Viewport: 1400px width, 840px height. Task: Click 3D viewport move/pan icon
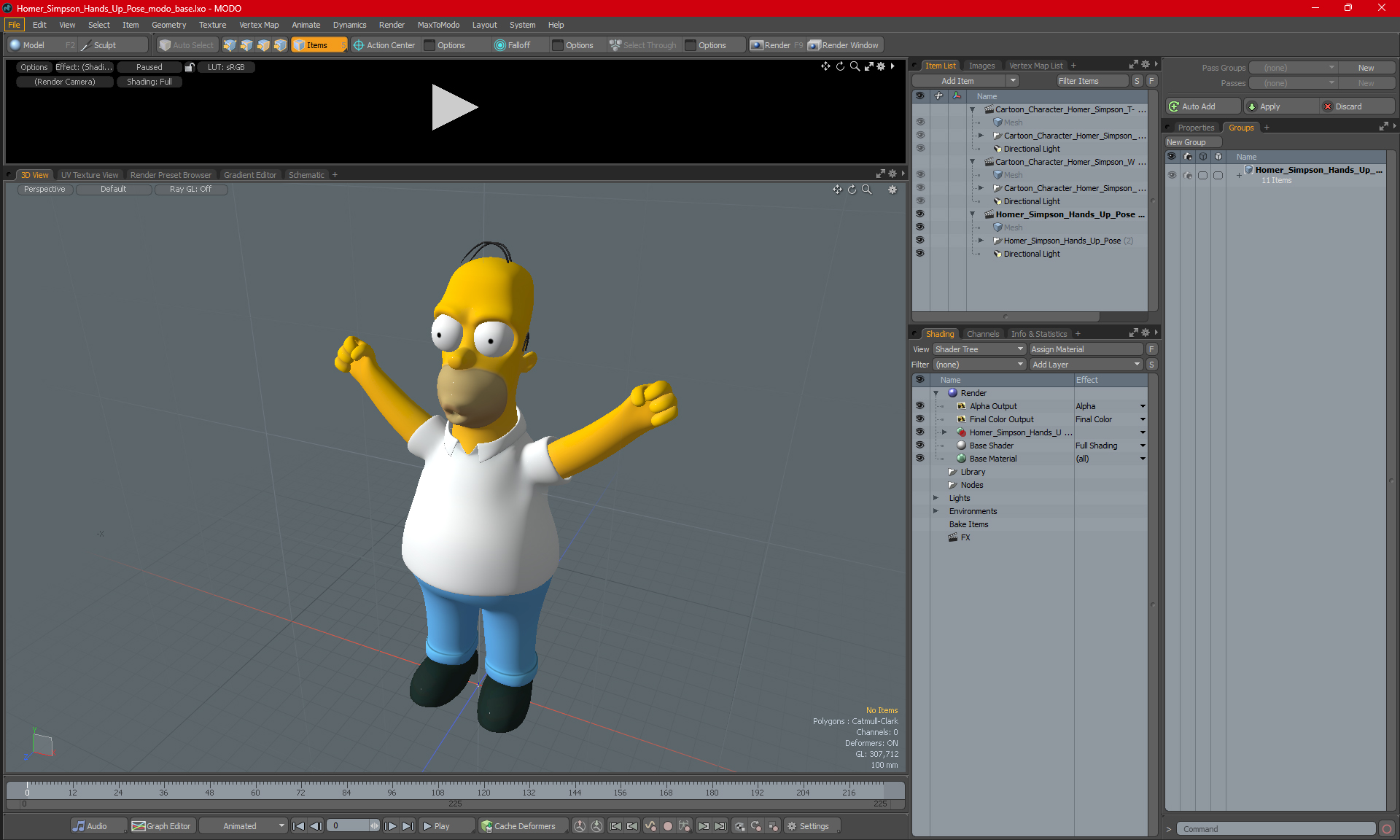(x=837, y=190)
